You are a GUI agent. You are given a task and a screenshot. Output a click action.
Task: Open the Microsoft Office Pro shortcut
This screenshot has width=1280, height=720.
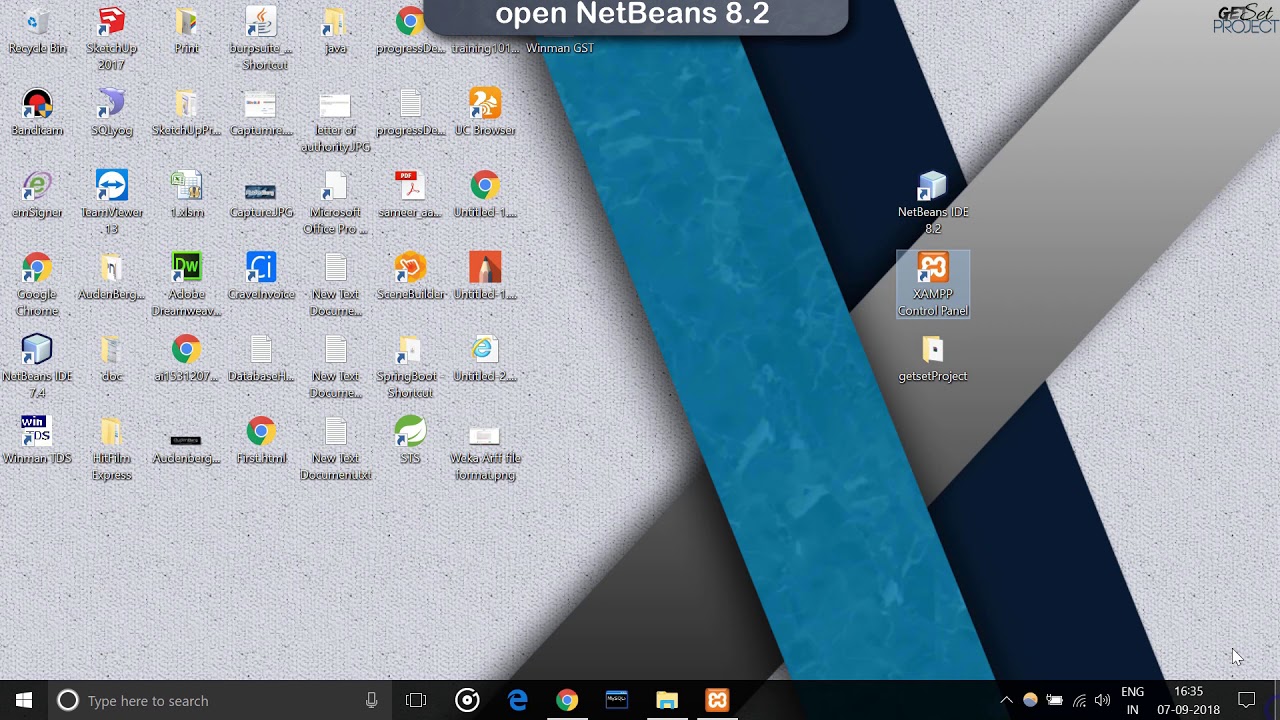[x=335, y=203]
